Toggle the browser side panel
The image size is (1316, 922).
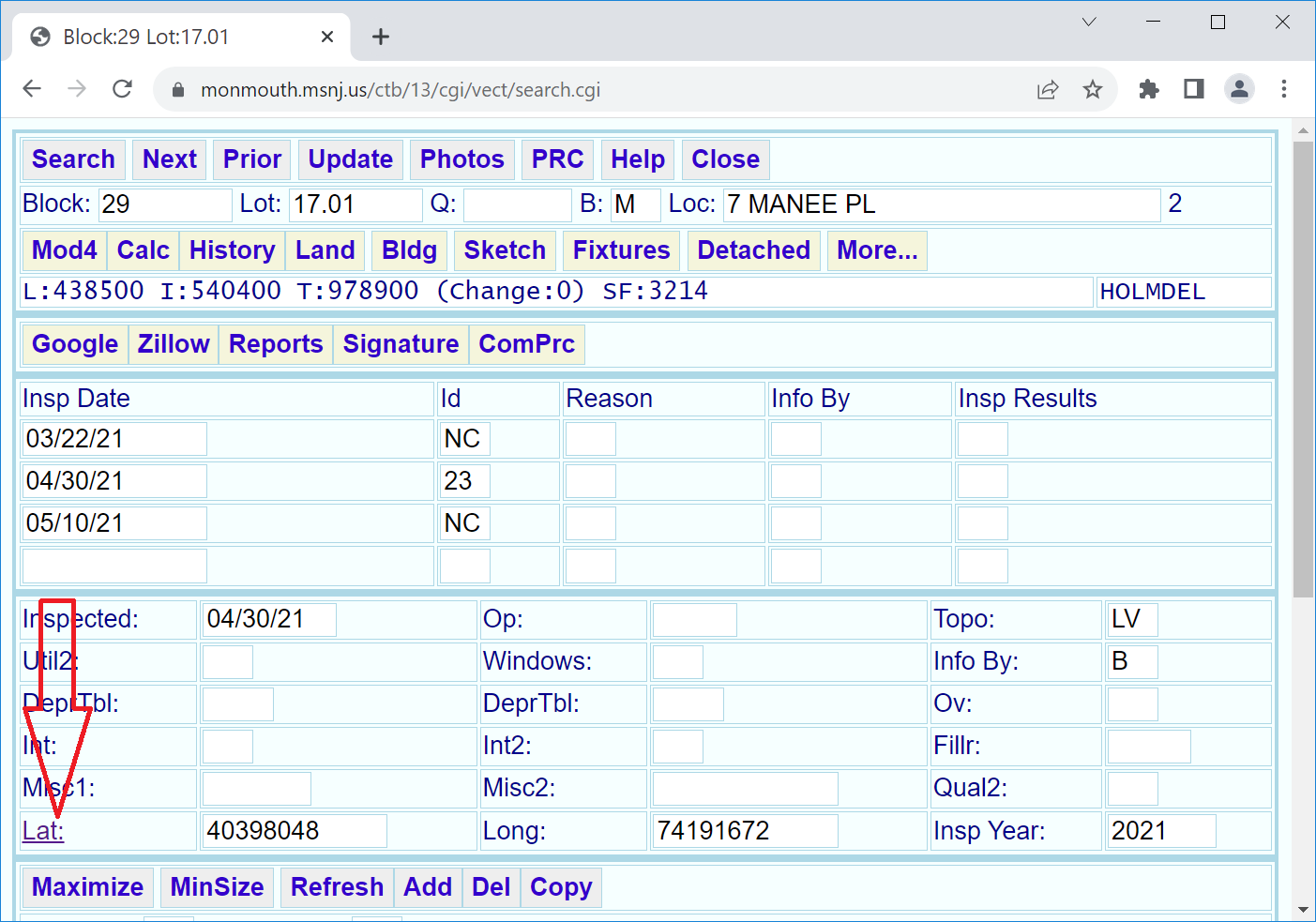coord(1194,89)
